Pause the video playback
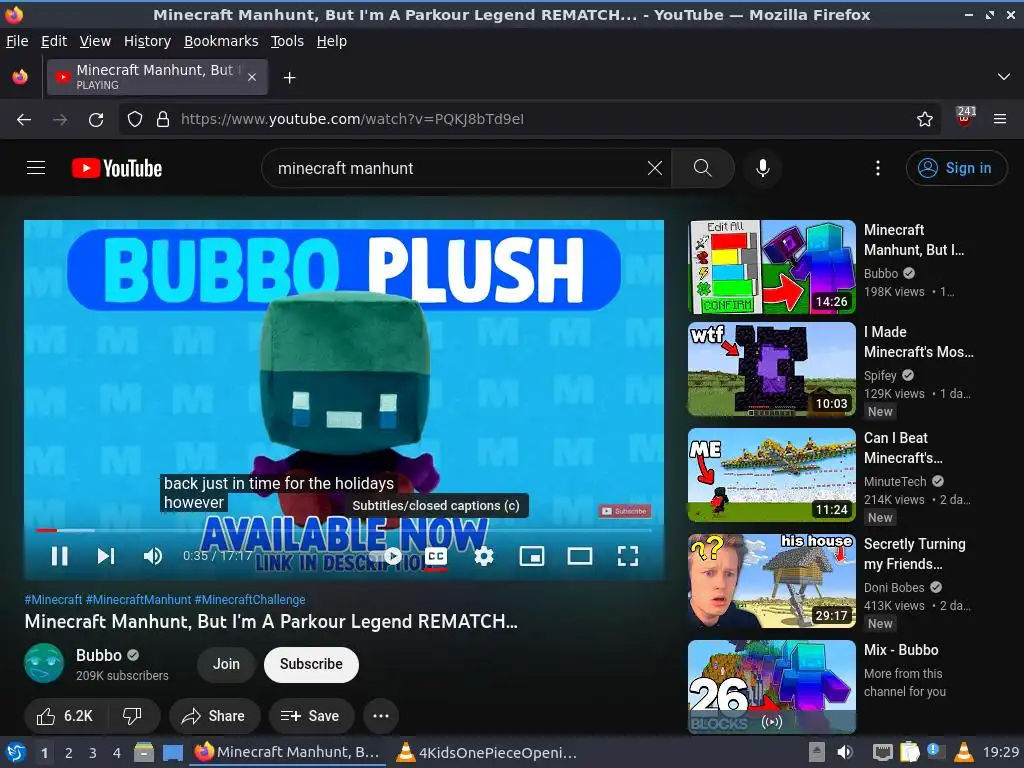 pos(59,556)
